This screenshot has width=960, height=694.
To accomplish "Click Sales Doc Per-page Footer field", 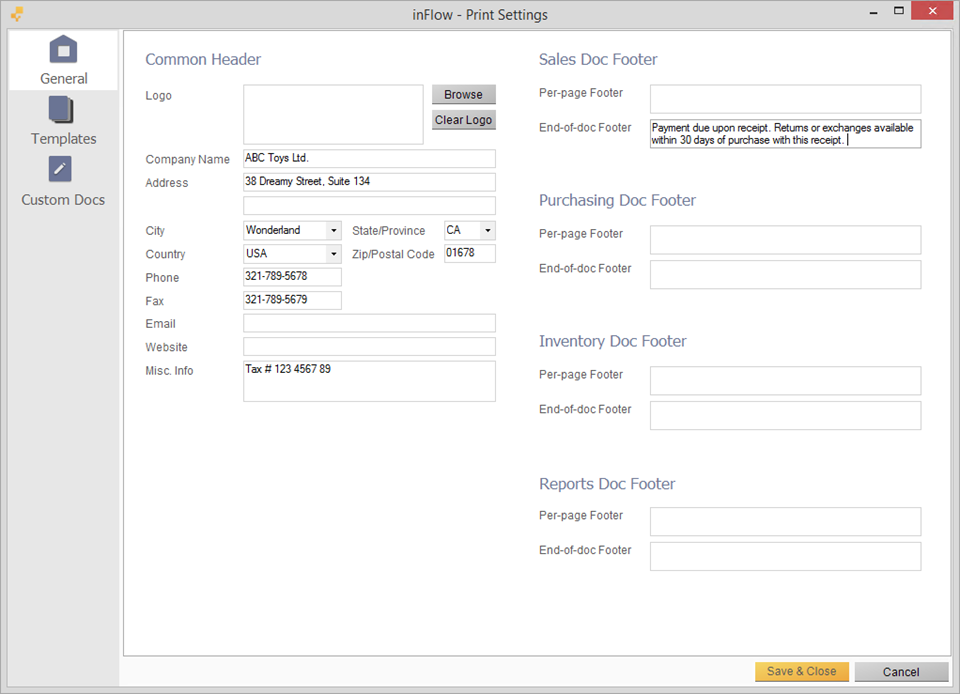I will tap(785, 99).
